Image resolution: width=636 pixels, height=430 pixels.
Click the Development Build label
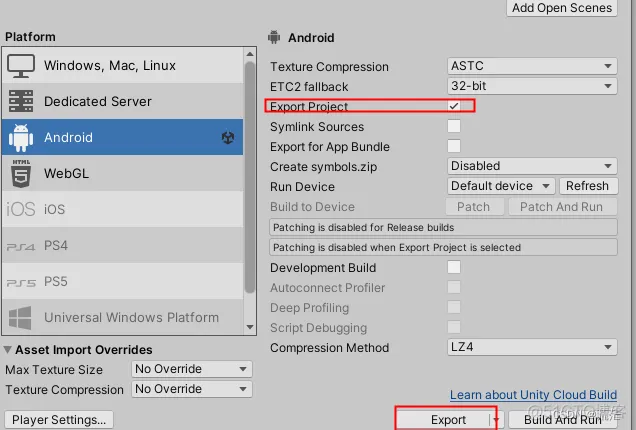pos(323,268)
